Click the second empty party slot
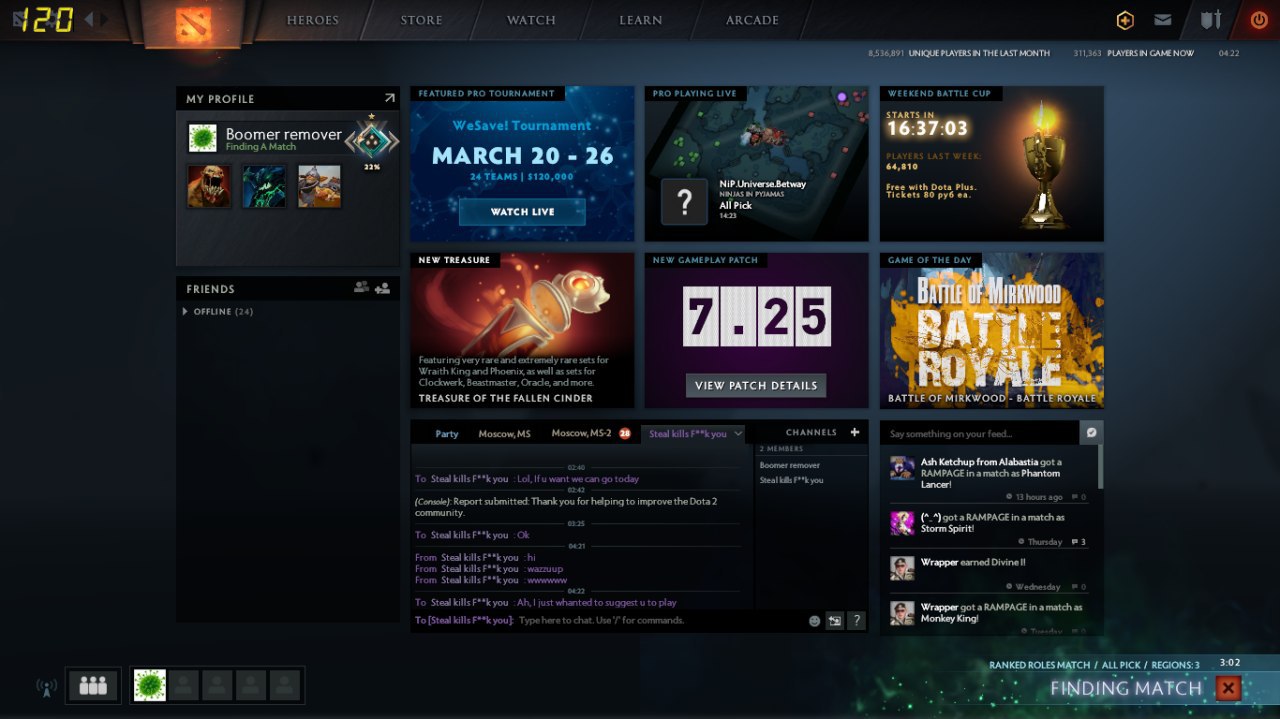Viewport: 1280px width, 719px height. pos(217,685)
